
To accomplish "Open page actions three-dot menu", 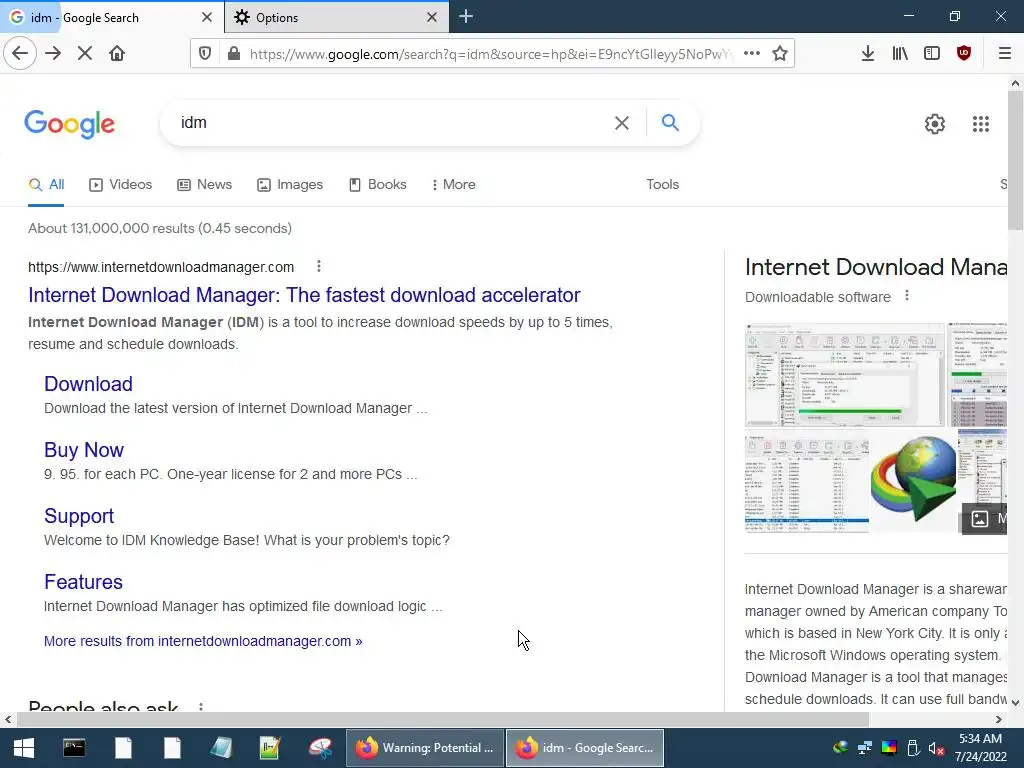I will click(x=752, y=54).
